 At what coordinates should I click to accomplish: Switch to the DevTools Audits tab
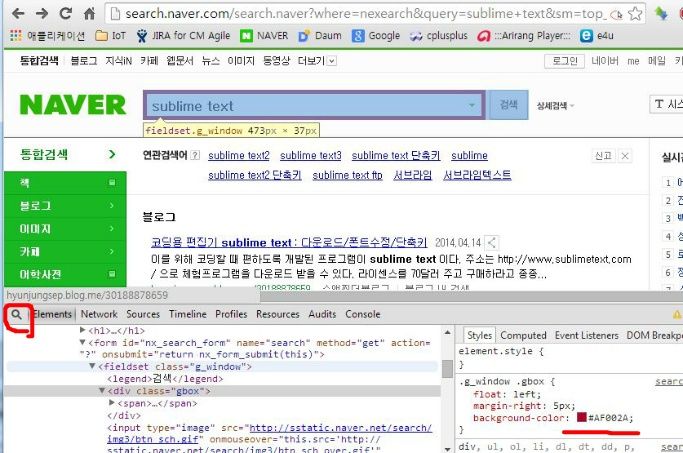[x=322, y=314]
